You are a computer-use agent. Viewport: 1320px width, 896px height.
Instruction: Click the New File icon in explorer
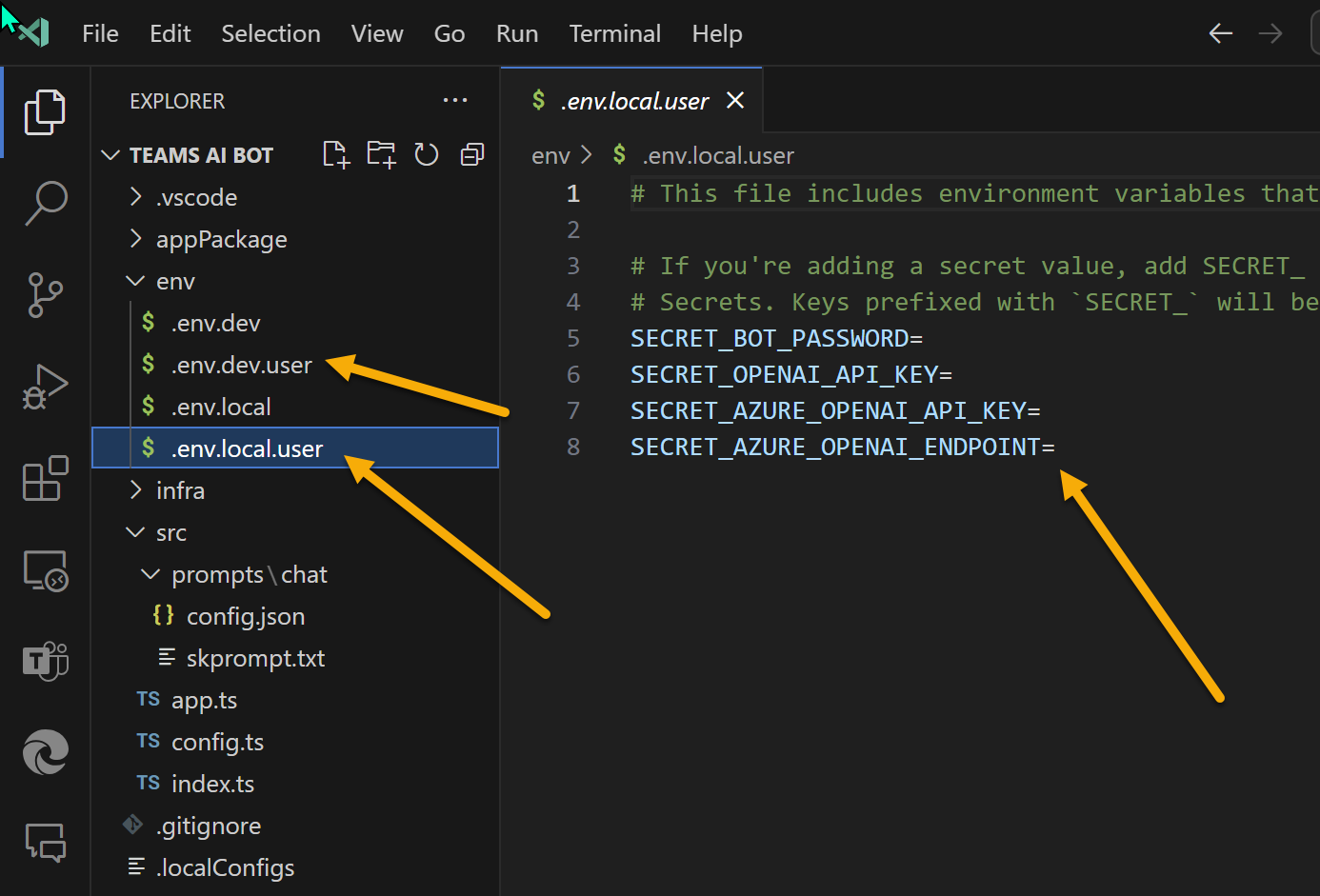(336, 154)
